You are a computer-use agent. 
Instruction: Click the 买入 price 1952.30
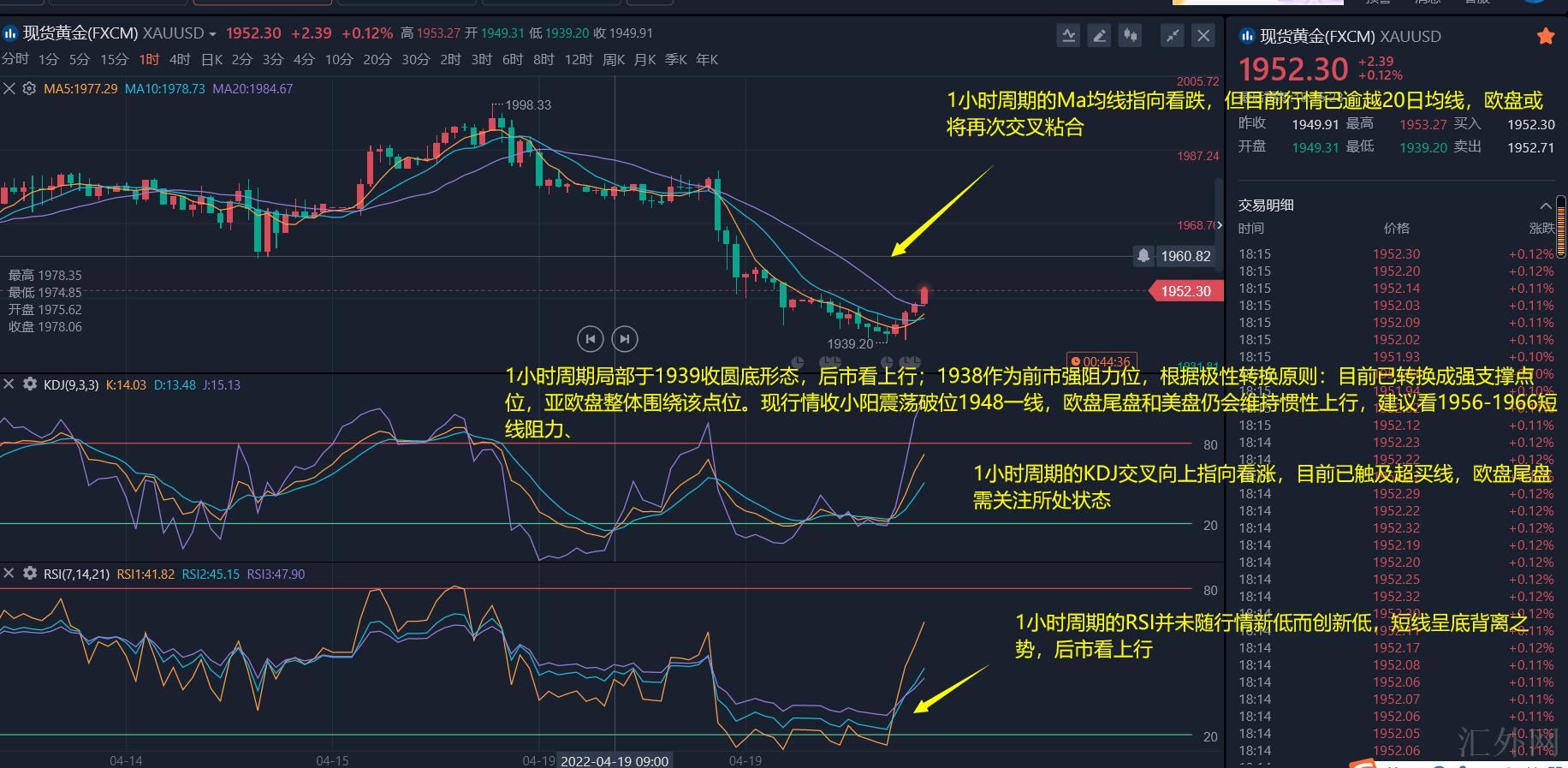pos(1531,124)
